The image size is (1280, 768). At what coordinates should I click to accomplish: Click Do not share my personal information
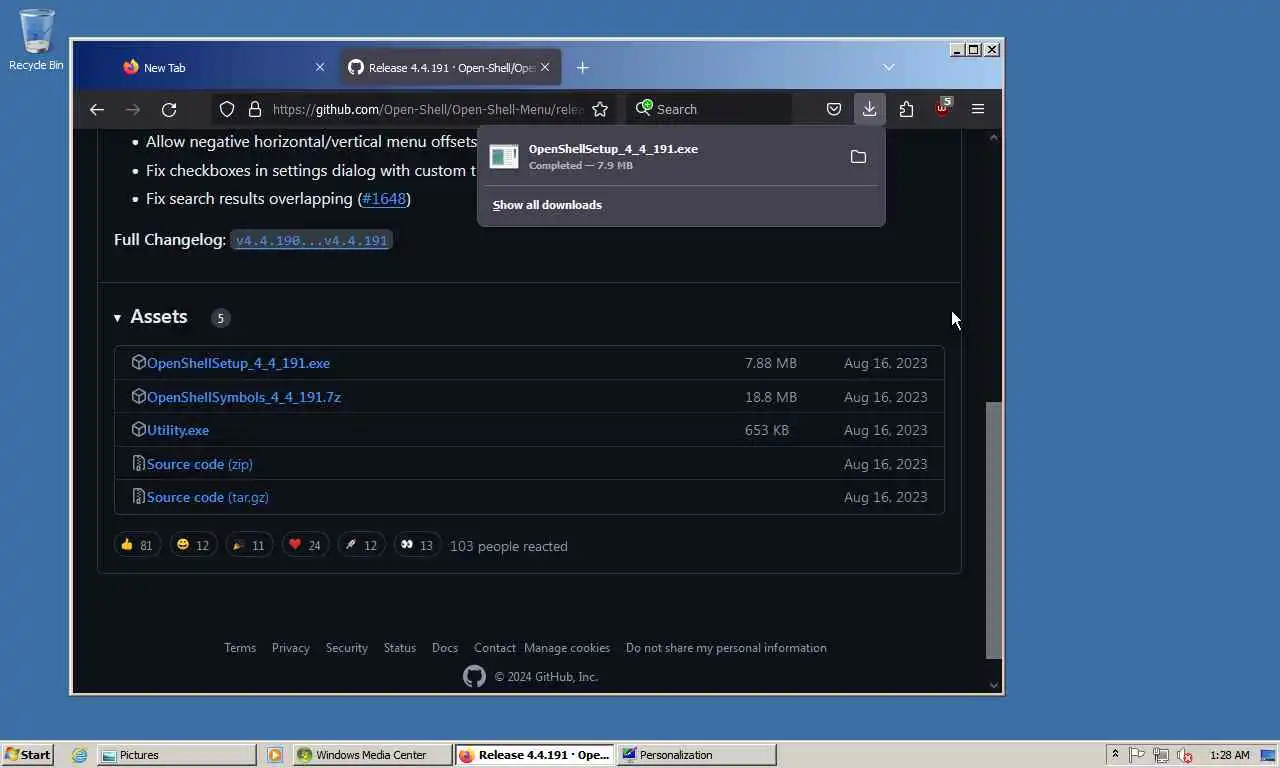(726, 648)
